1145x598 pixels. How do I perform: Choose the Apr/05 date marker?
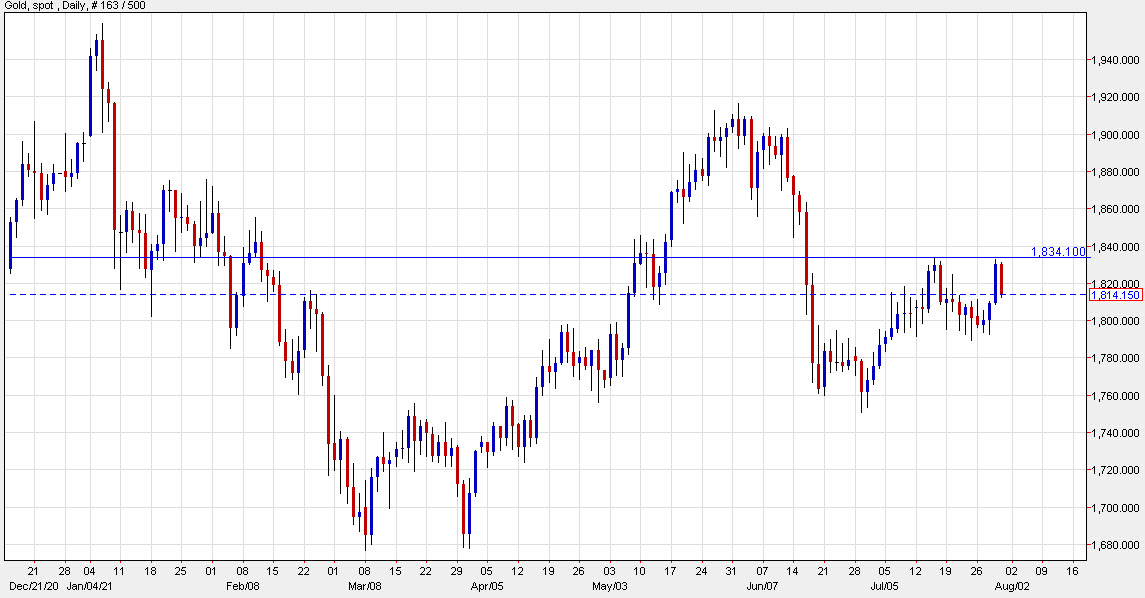pos(487,585)
